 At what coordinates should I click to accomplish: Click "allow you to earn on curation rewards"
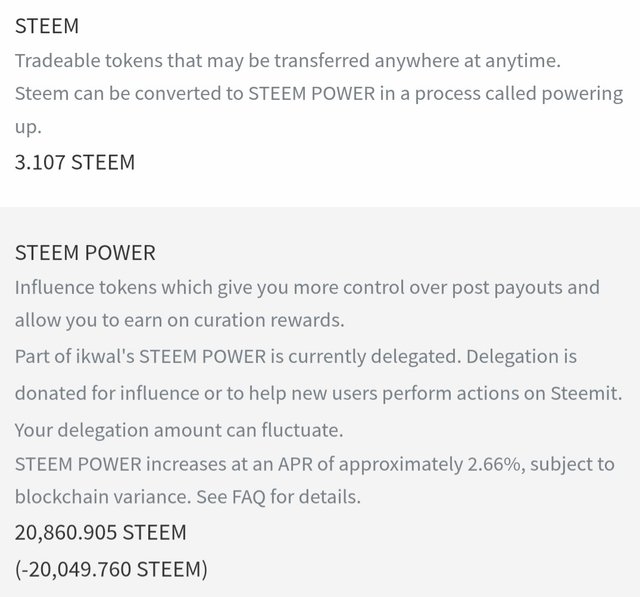coord(178,321)
